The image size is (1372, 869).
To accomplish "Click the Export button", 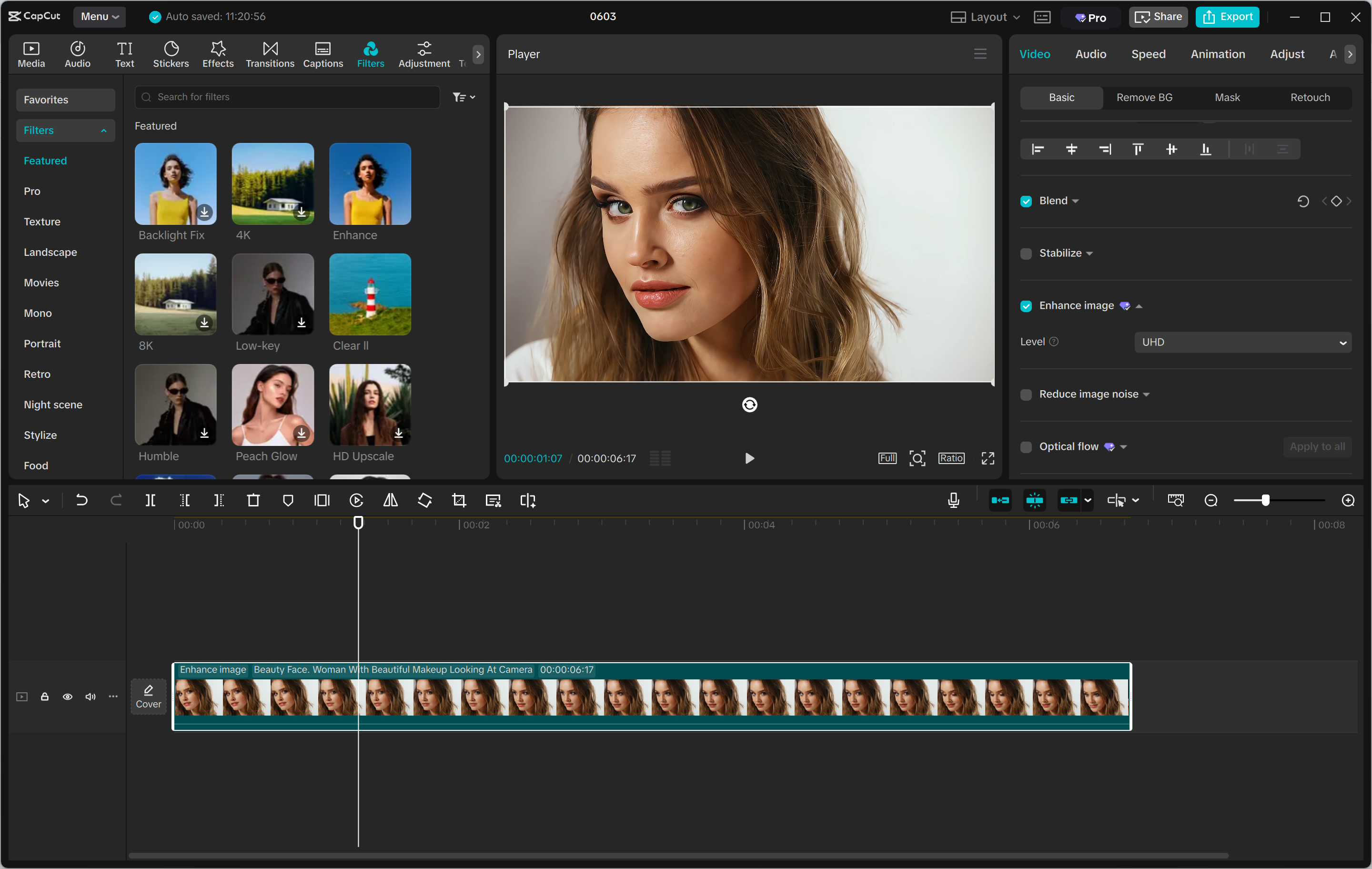I will click(x=1227, y=17).
